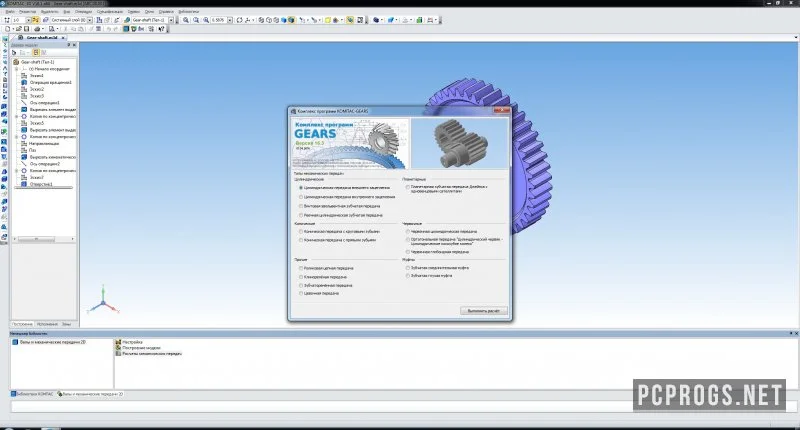Click the Выполнить расчёт button

coord(484,311)
